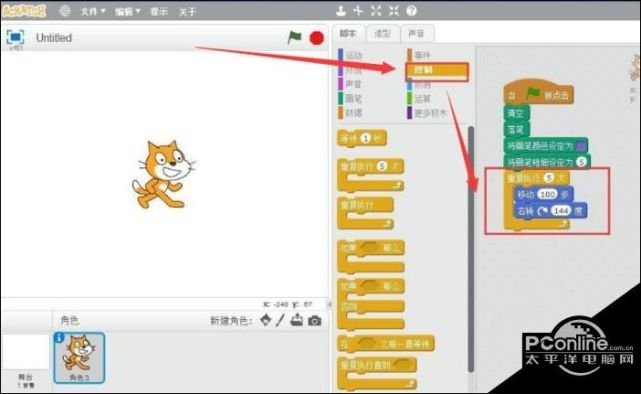Open the 编辑 menu
Screen dimensions: 641x394
coord(127,11)
